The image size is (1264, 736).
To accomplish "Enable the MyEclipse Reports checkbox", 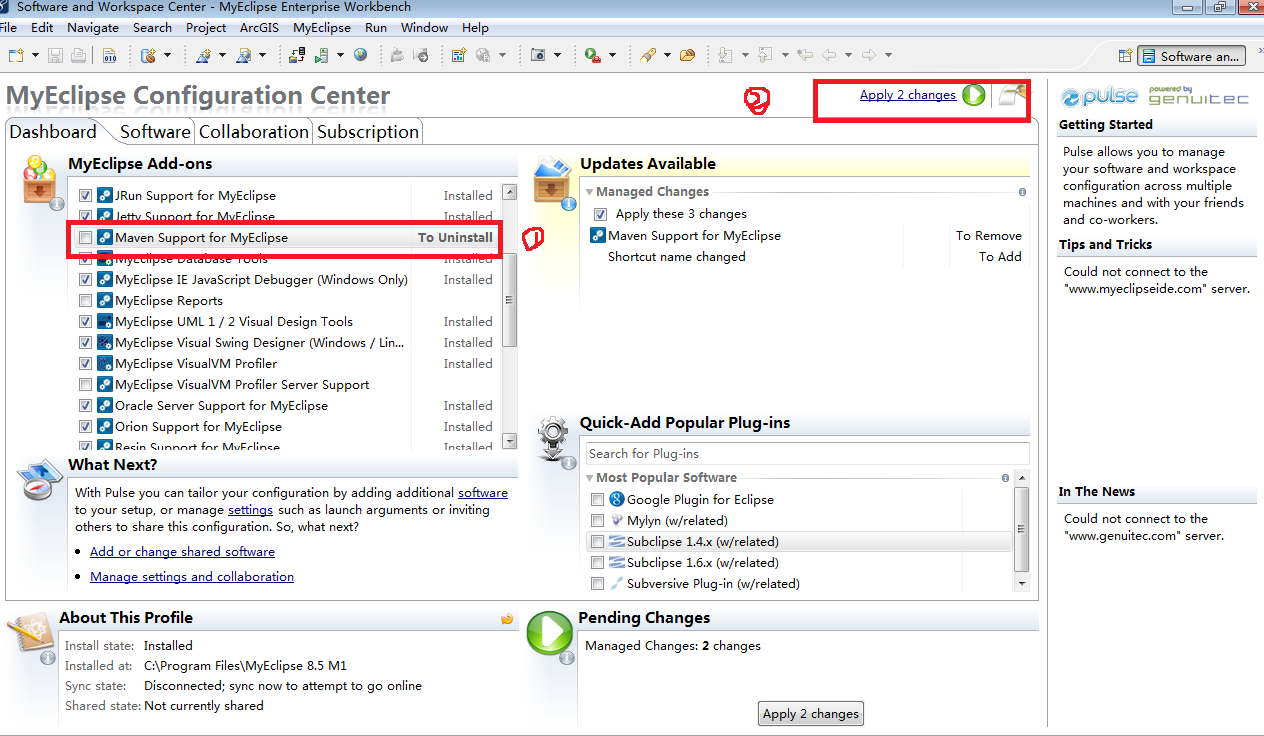I will pos(85,301).
